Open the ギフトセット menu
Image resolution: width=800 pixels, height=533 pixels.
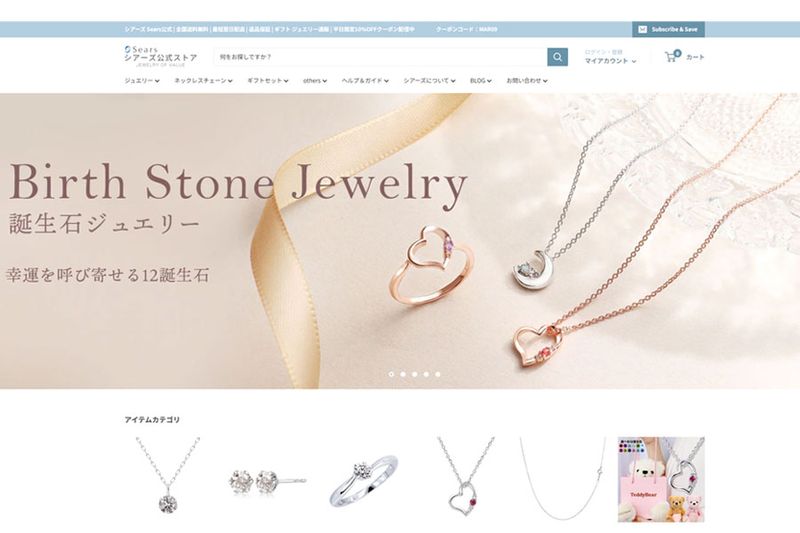click(x=268, y=81)
